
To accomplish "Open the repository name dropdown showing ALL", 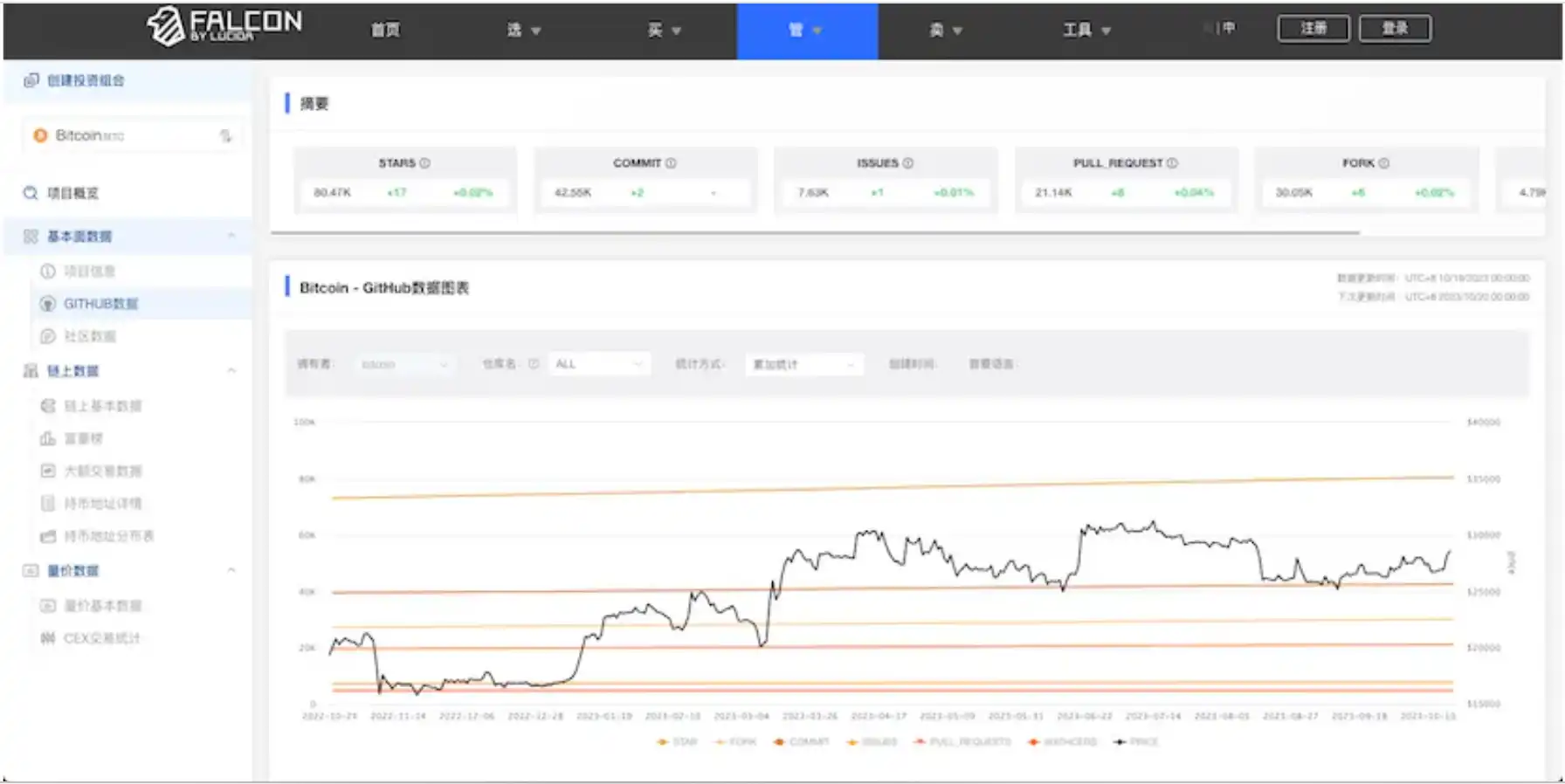I will click(599, 364).
